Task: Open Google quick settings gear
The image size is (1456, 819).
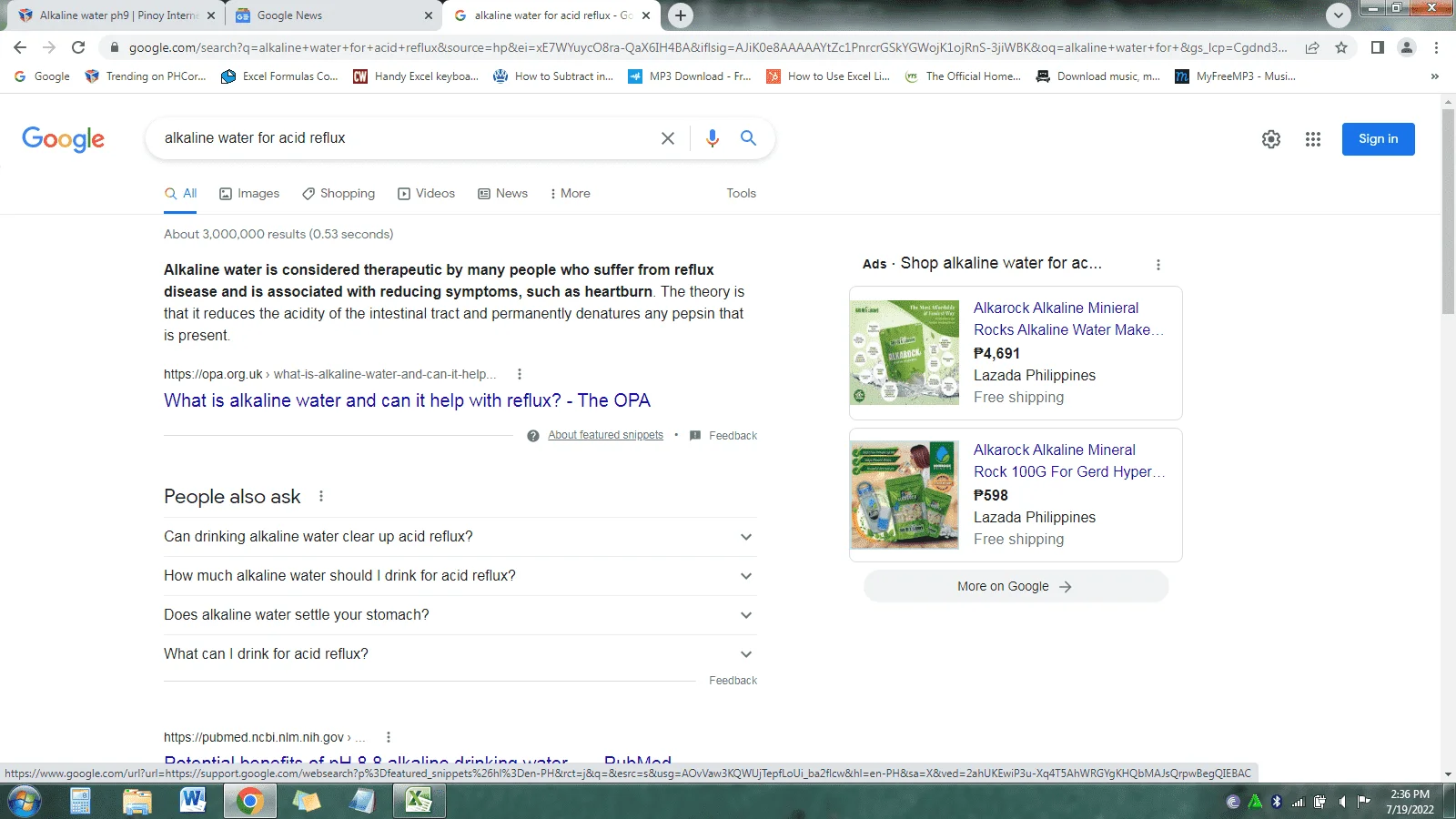Action: click(x=1271, y=139)
